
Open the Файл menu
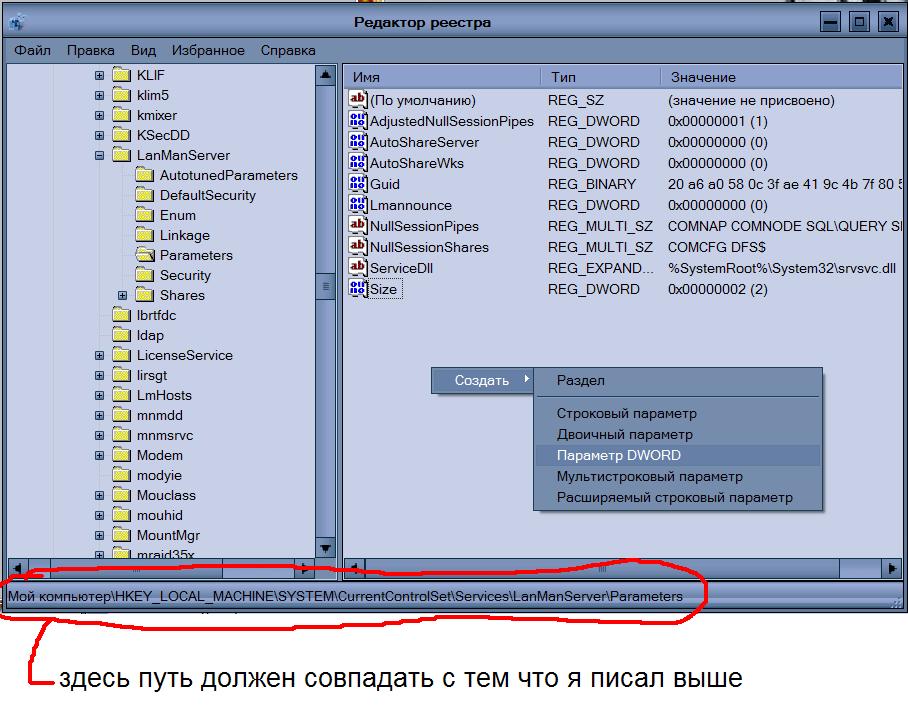[33, 50]
